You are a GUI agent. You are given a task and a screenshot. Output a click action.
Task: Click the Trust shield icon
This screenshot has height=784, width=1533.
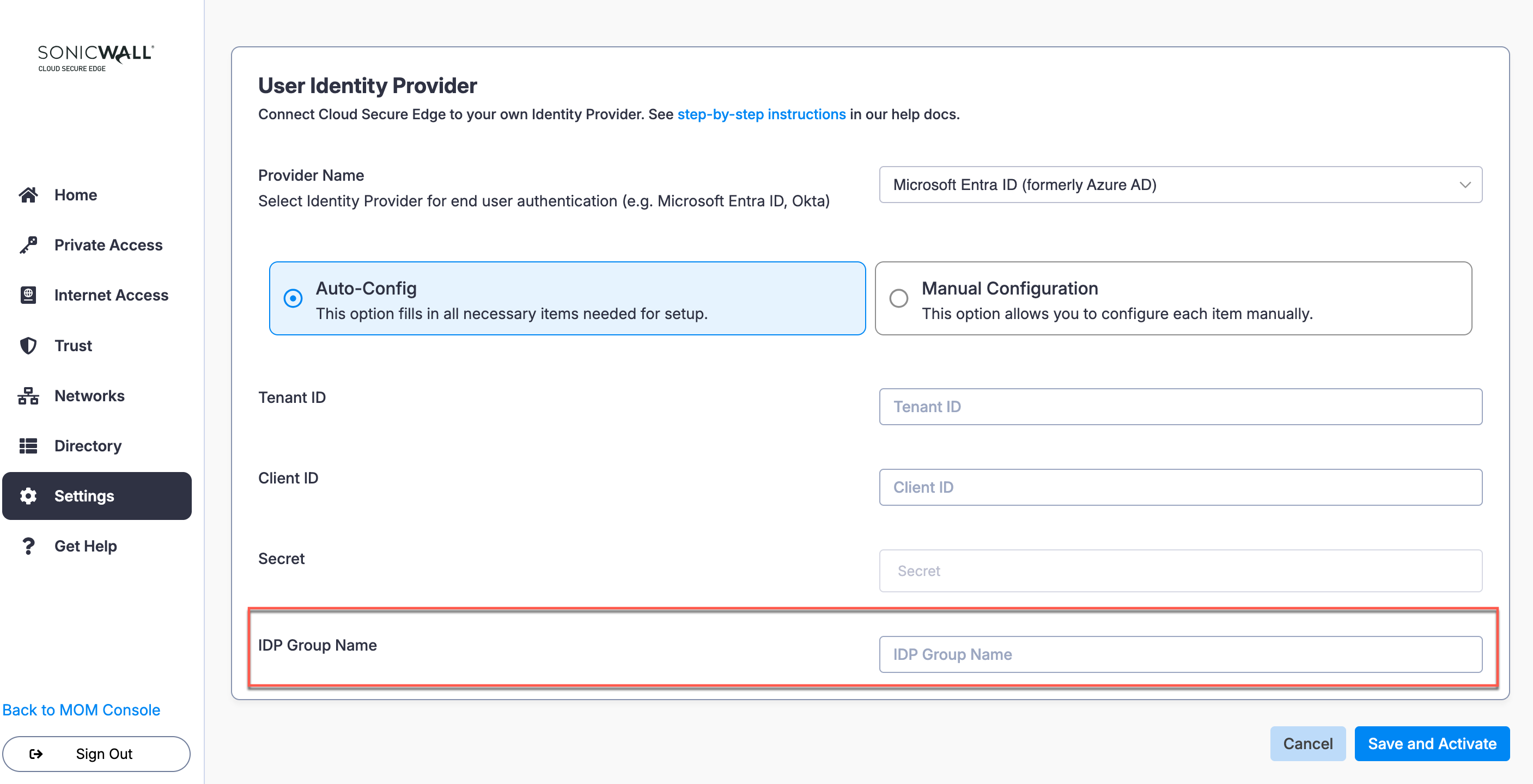pyautogui.click(x=28, y=346)
